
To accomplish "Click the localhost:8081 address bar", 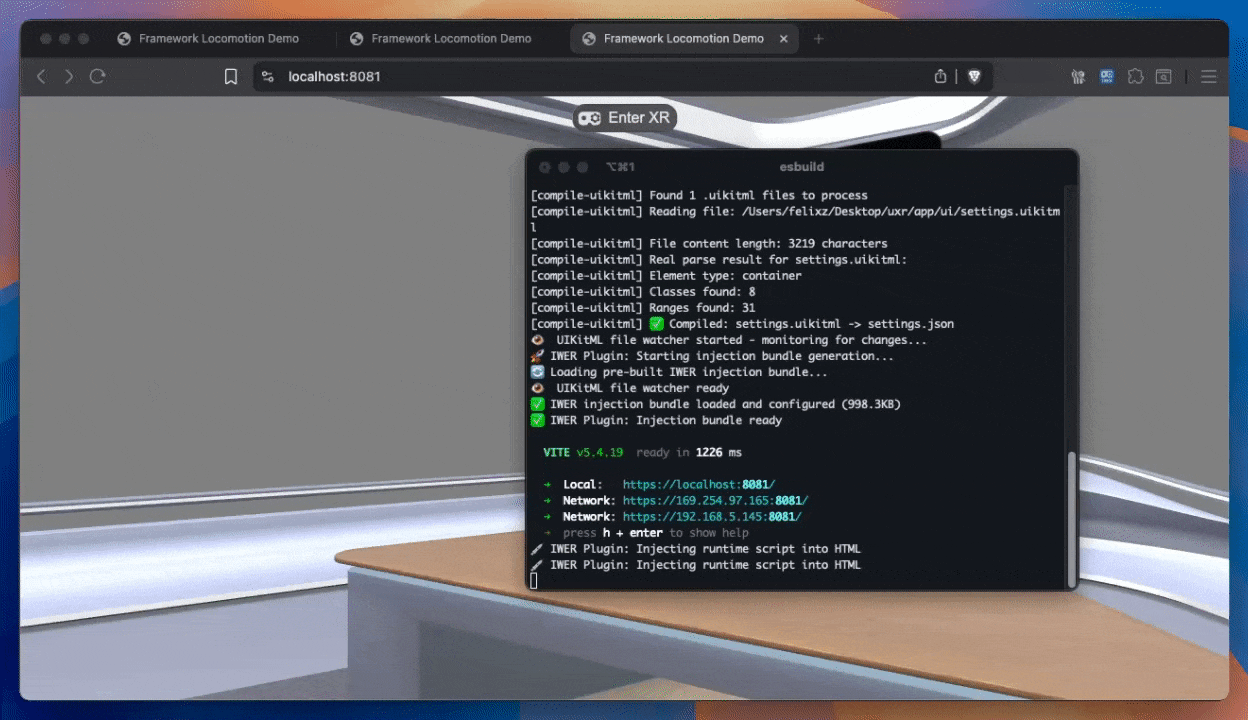I will [x=600, y=76].
